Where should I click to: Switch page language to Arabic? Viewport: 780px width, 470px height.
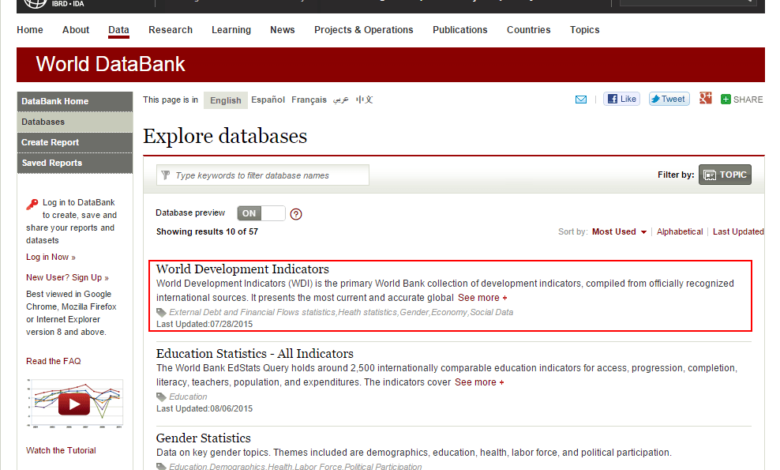[x=341, y=100]
